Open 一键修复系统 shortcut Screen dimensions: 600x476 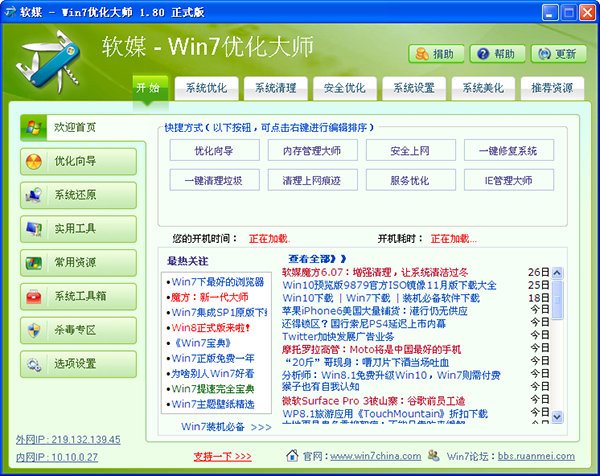click(x=509, y=150)
